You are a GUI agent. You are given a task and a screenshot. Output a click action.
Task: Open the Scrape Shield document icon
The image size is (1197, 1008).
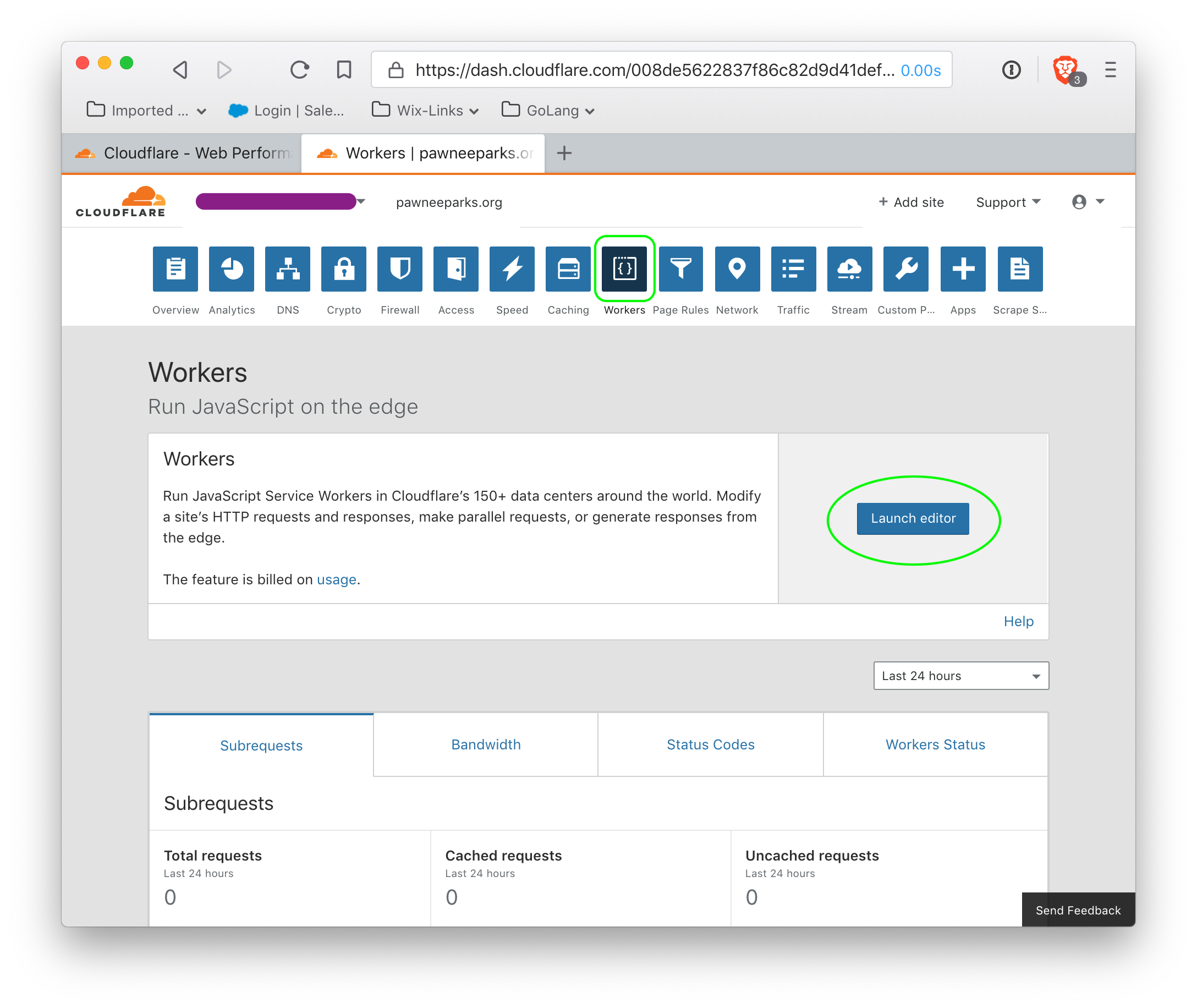[1020, 269]
